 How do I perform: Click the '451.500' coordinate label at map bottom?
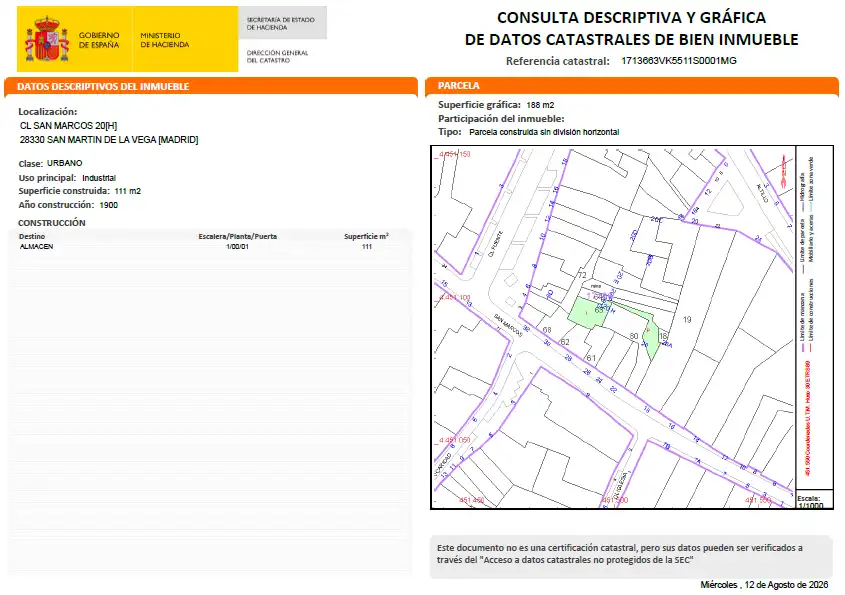point(615,500)
